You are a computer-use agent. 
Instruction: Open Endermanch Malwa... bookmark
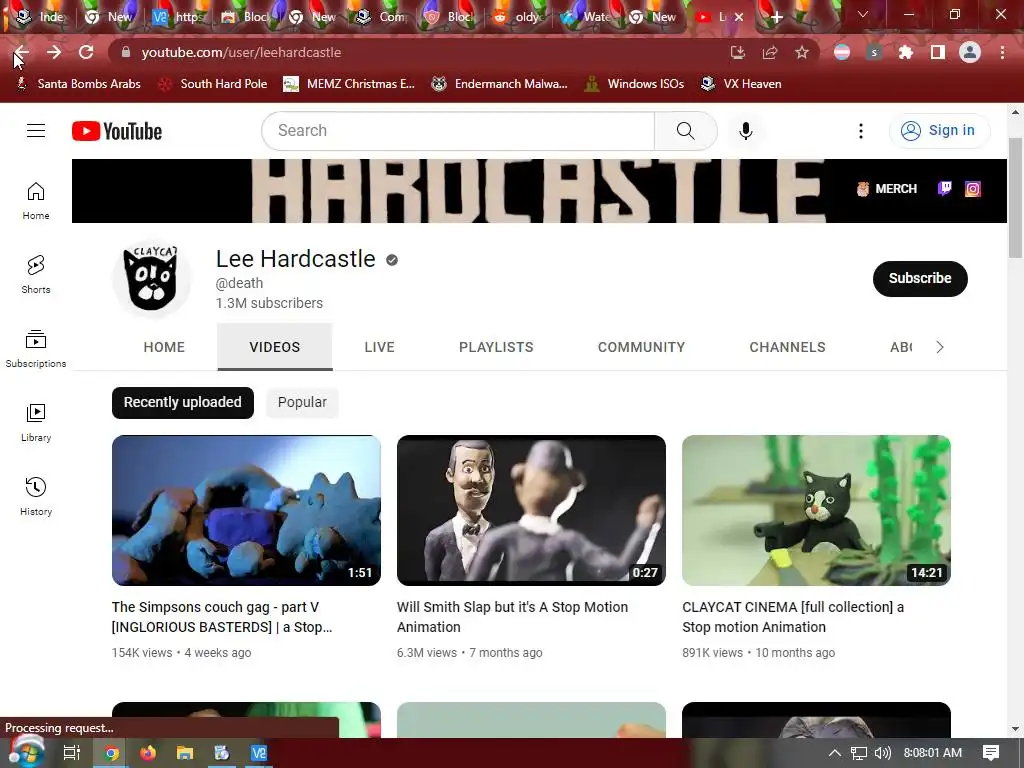500,84
